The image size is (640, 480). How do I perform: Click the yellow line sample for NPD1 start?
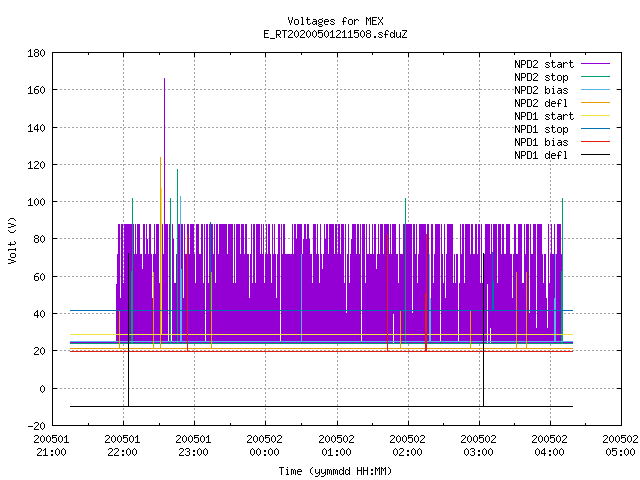pos(595,116)
